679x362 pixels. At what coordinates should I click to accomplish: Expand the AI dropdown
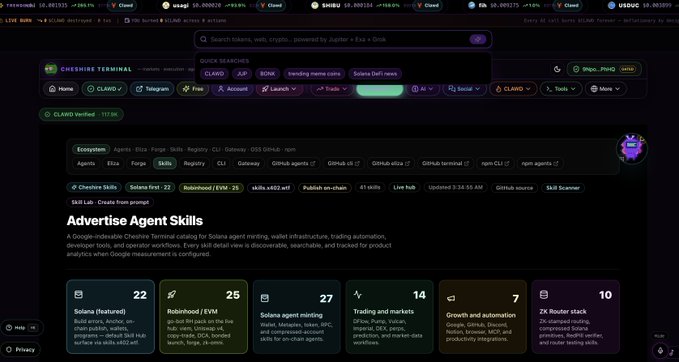click(423, 89)
